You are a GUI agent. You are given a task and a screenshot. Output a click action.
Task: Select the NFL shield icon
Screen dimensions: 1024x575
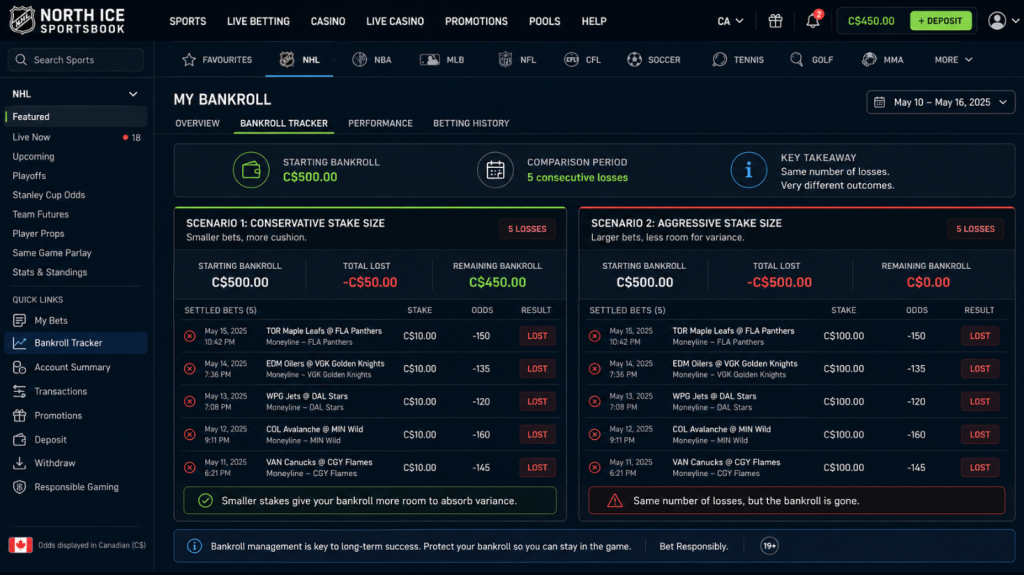(x=505, y=59)
